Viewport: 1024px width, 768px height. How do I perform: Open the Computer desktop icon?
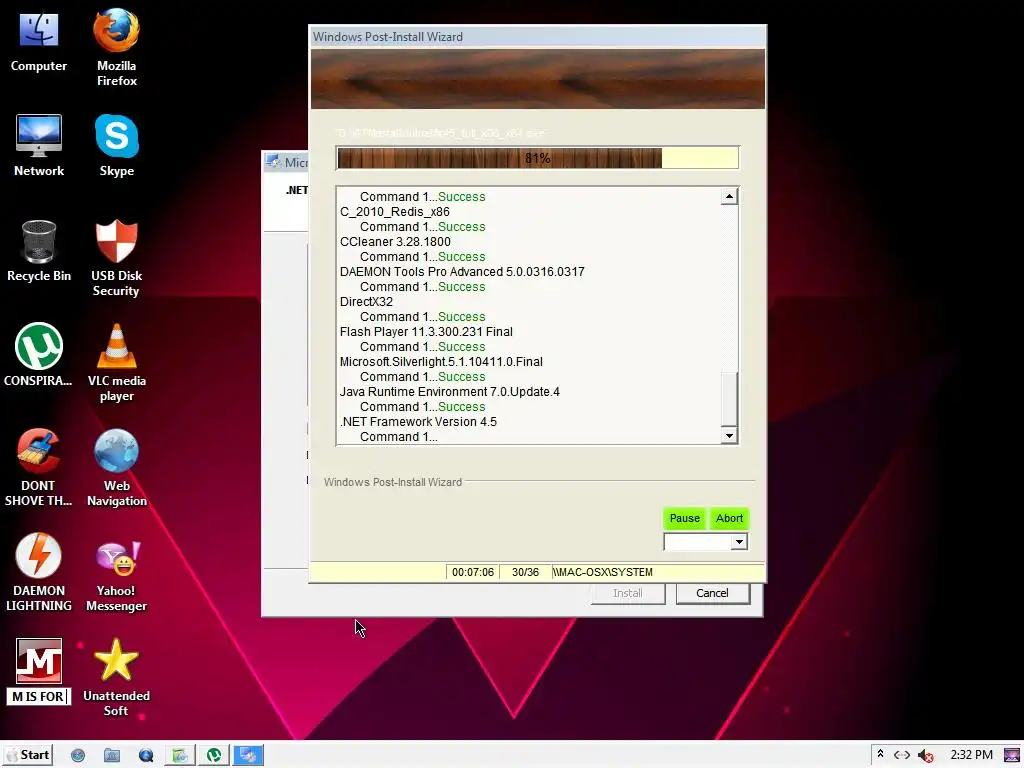pos(39,42)
